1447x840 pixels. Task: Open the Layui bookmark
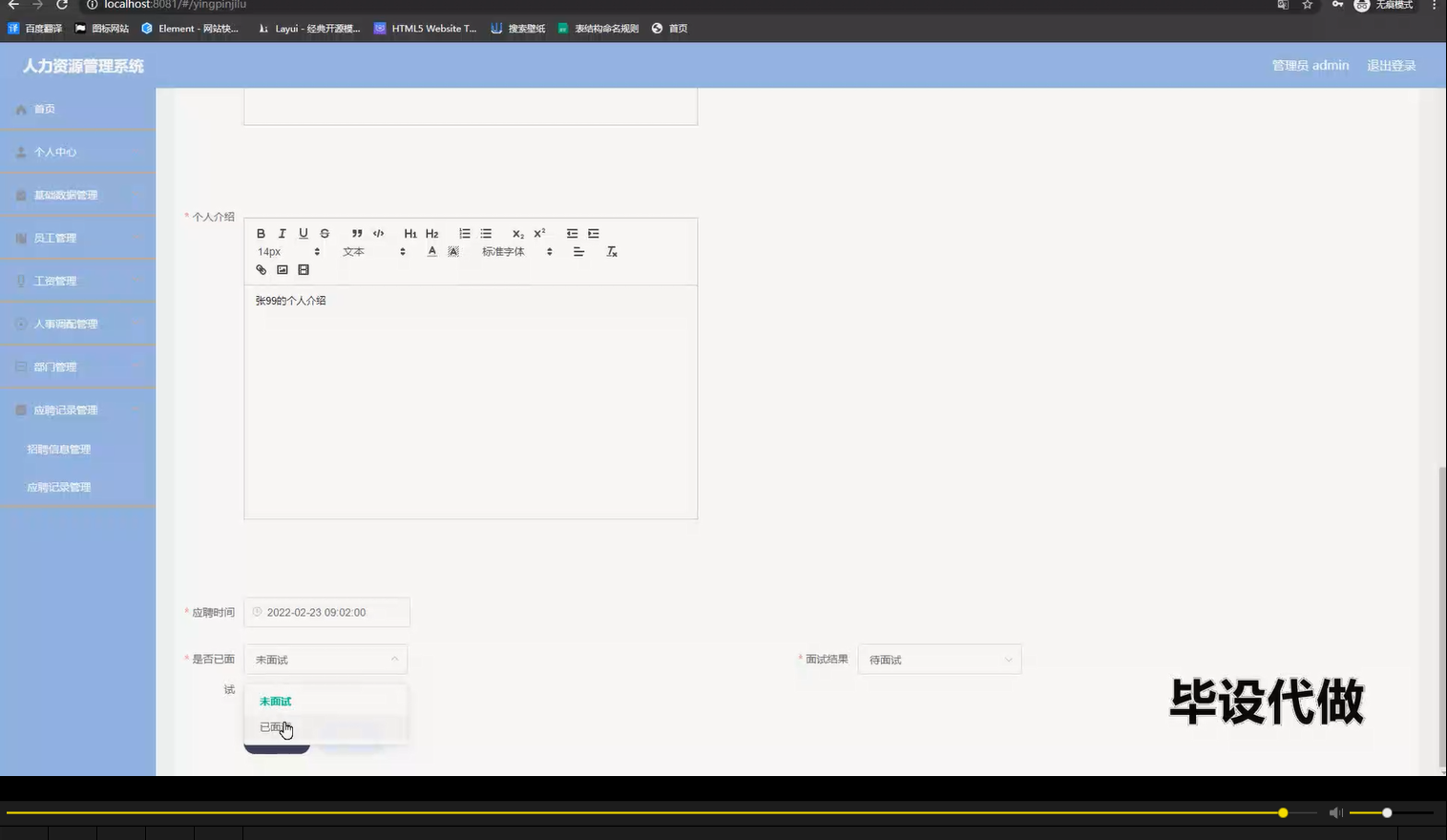click(x=309, y=29)
